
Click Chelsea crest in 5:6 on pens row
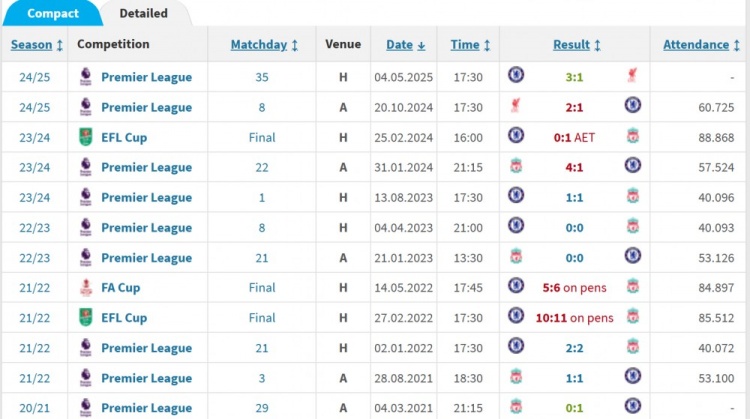(x=516, y=287)
